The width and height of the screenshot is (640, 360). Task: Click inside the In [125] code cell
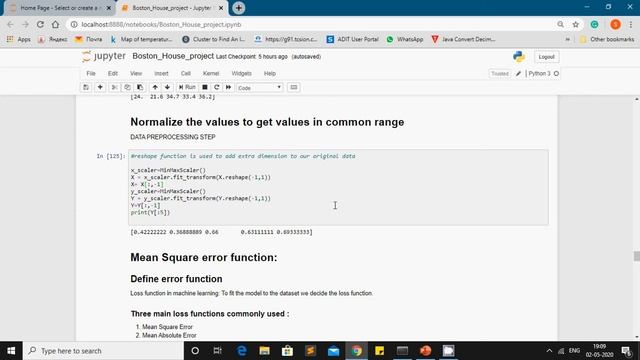(x=338, y=187)
